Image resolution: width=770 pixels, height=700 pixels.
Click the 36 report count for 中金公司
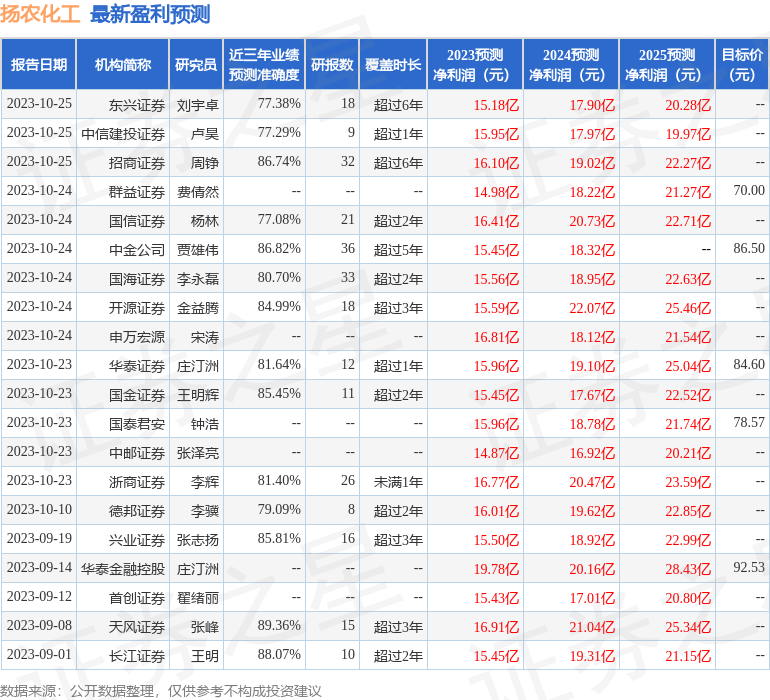pyautogui.click(x=348, y=248)
